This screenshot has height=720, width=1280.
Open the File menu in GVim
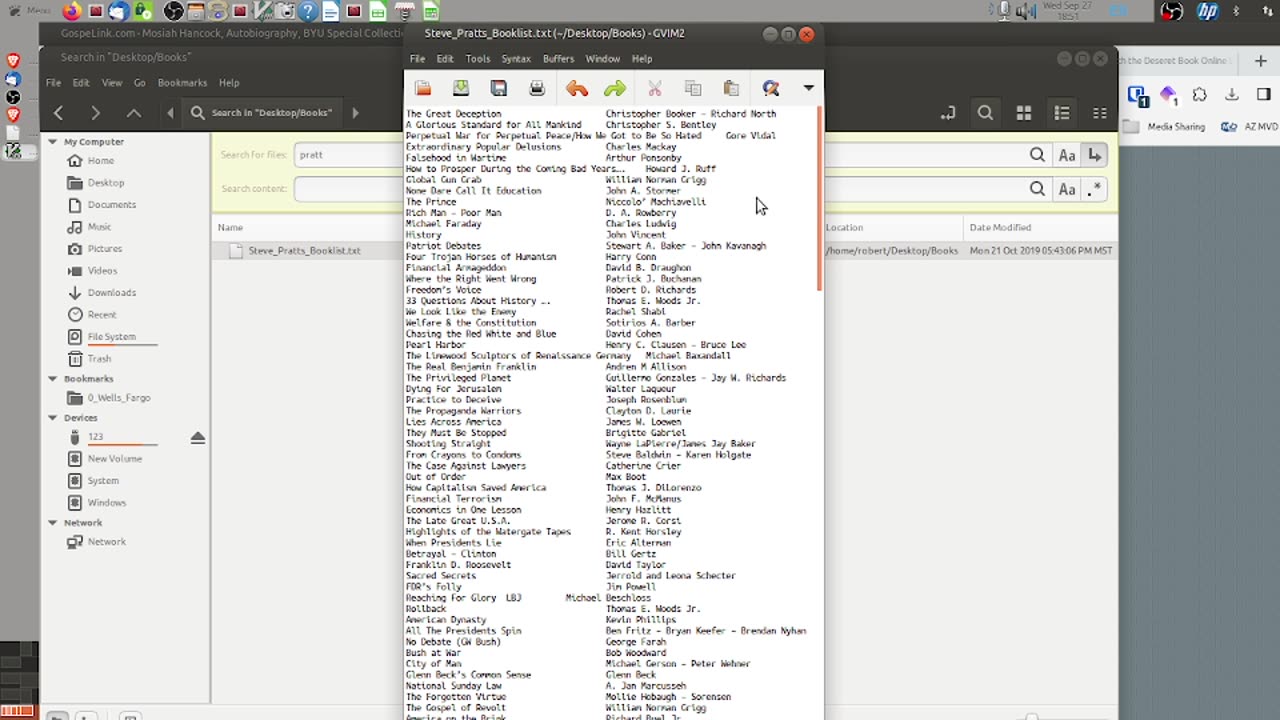(x=417, y=59)
